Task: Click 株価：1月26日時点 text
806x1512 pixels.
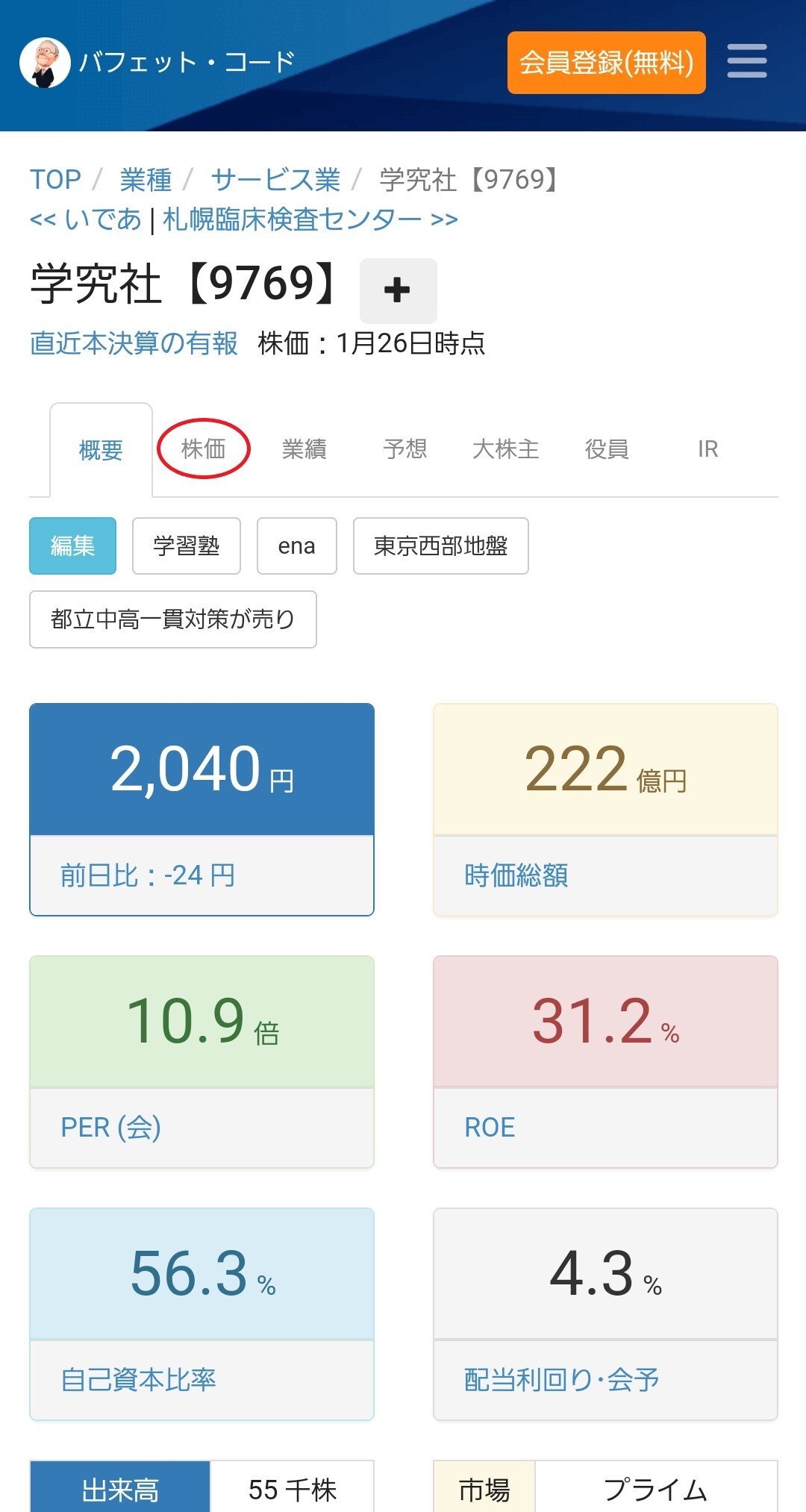Action: click(x=372, y=343)
